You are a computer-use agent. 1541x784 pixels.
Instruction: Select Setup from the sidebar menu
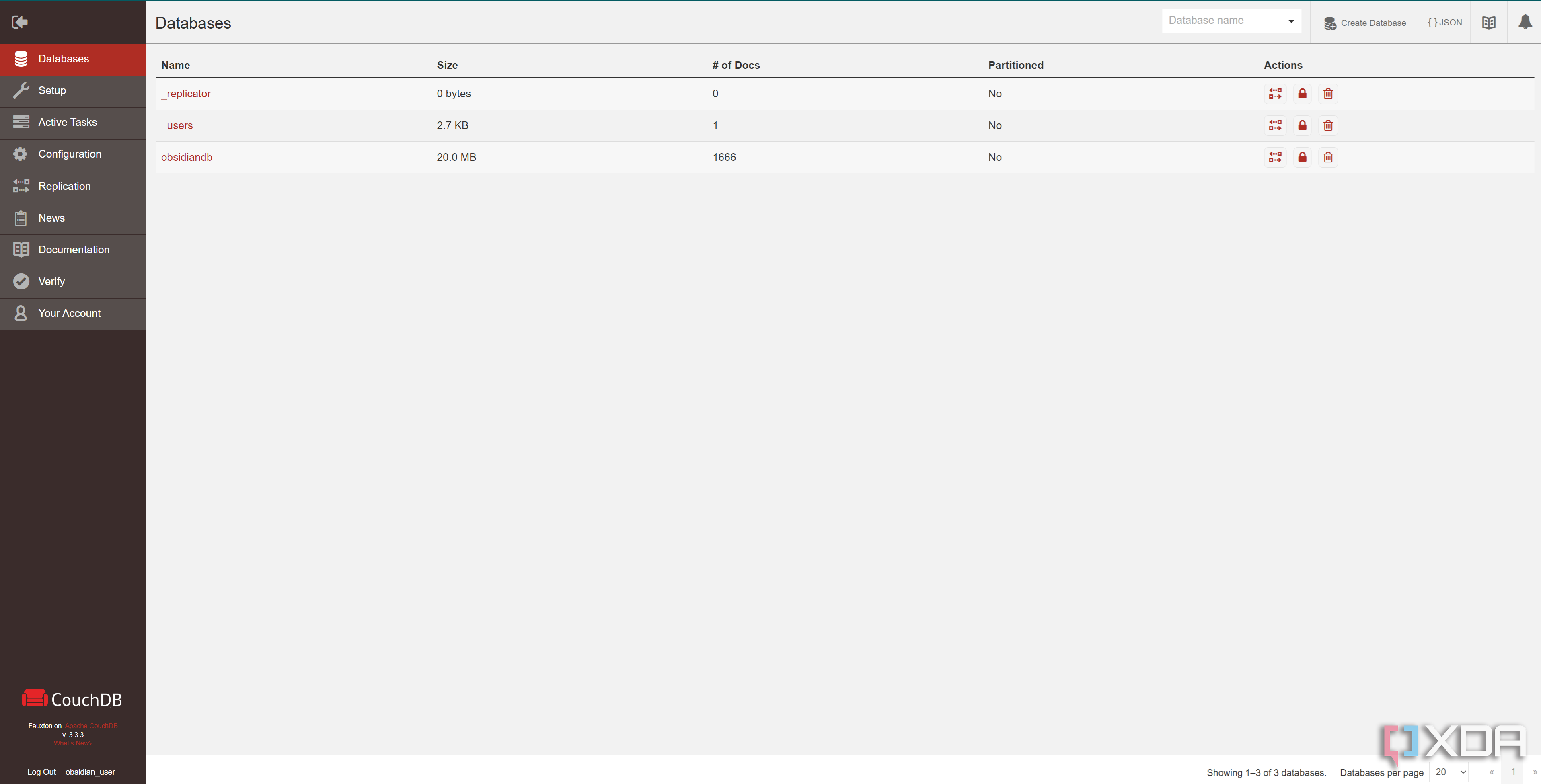pos(52,90)
